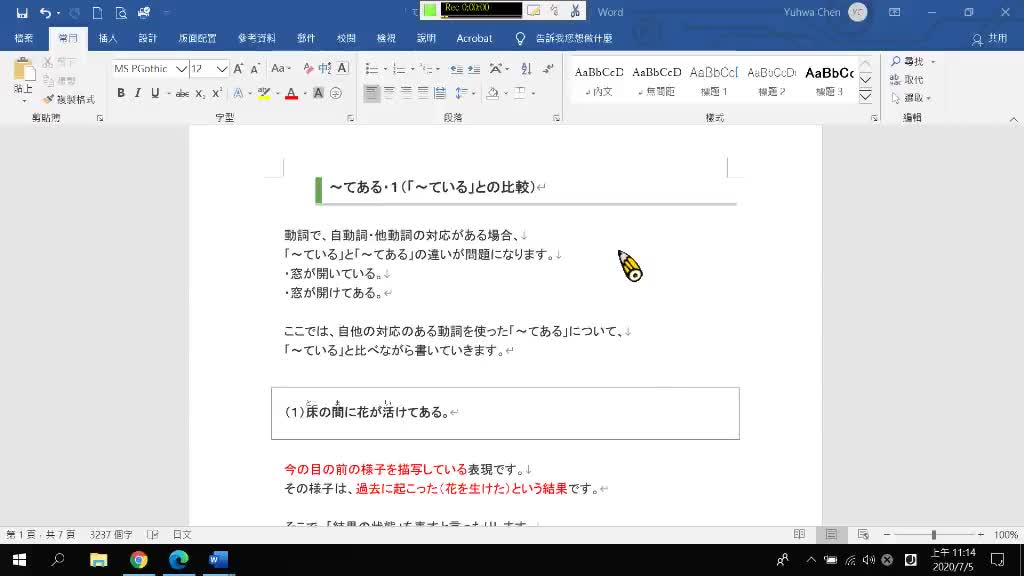Switch to the 插入 (Insert) tab
The height and width of the screenshot is (576, 1024).
click(x=108, y=39)
